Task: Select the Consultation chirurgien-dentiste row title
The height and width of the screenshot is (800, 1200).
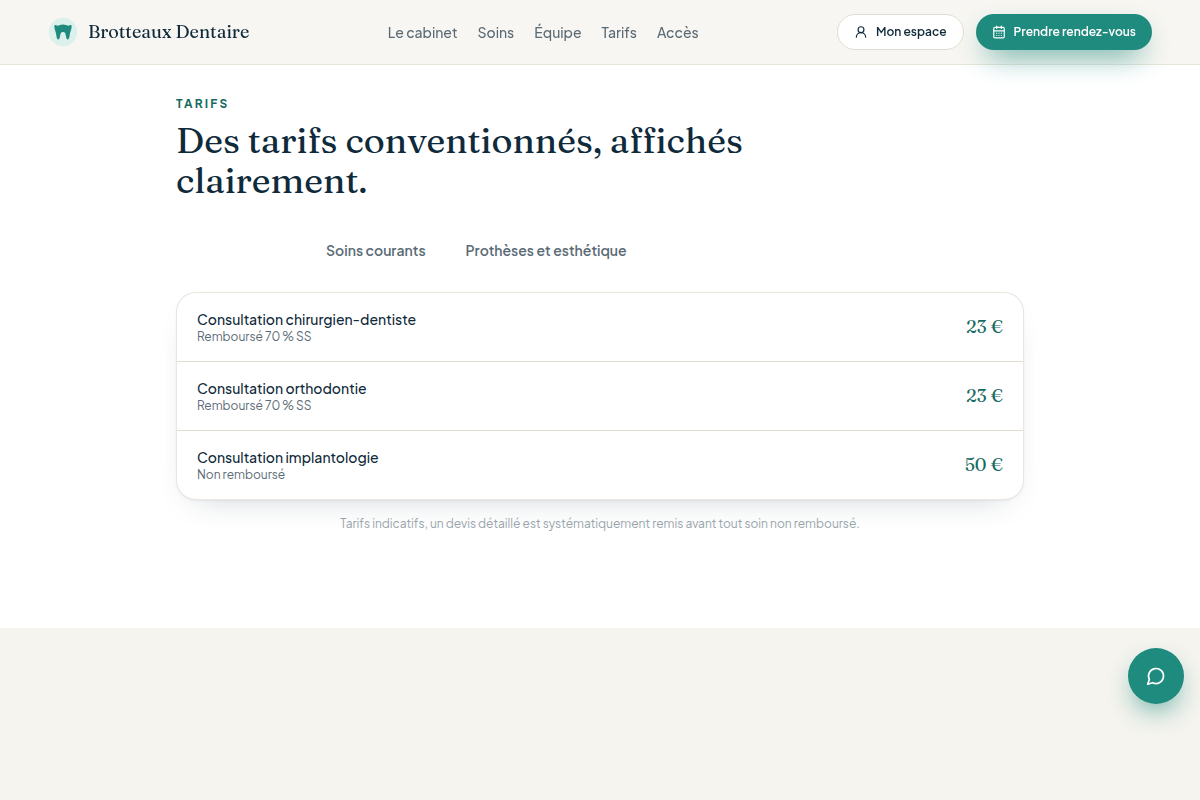Action: point(306,320)
